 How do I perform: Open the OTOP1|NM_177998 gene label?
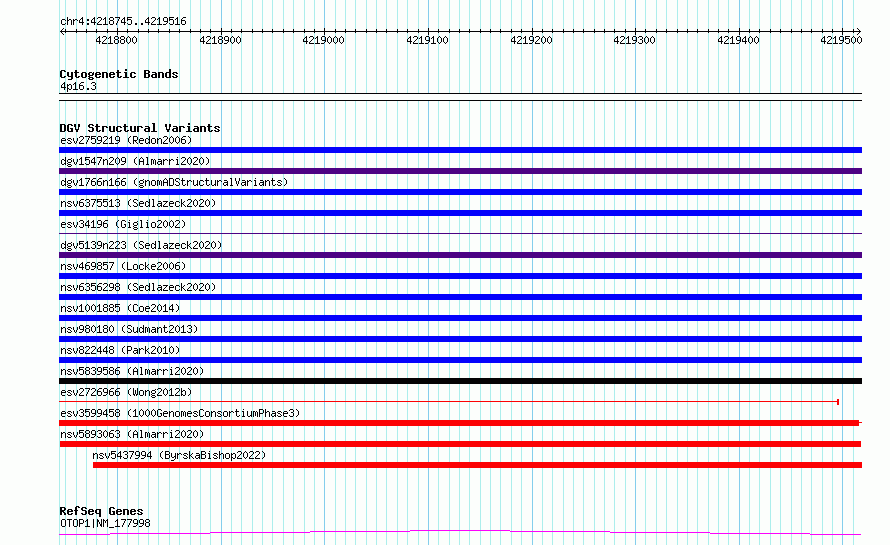105,523
